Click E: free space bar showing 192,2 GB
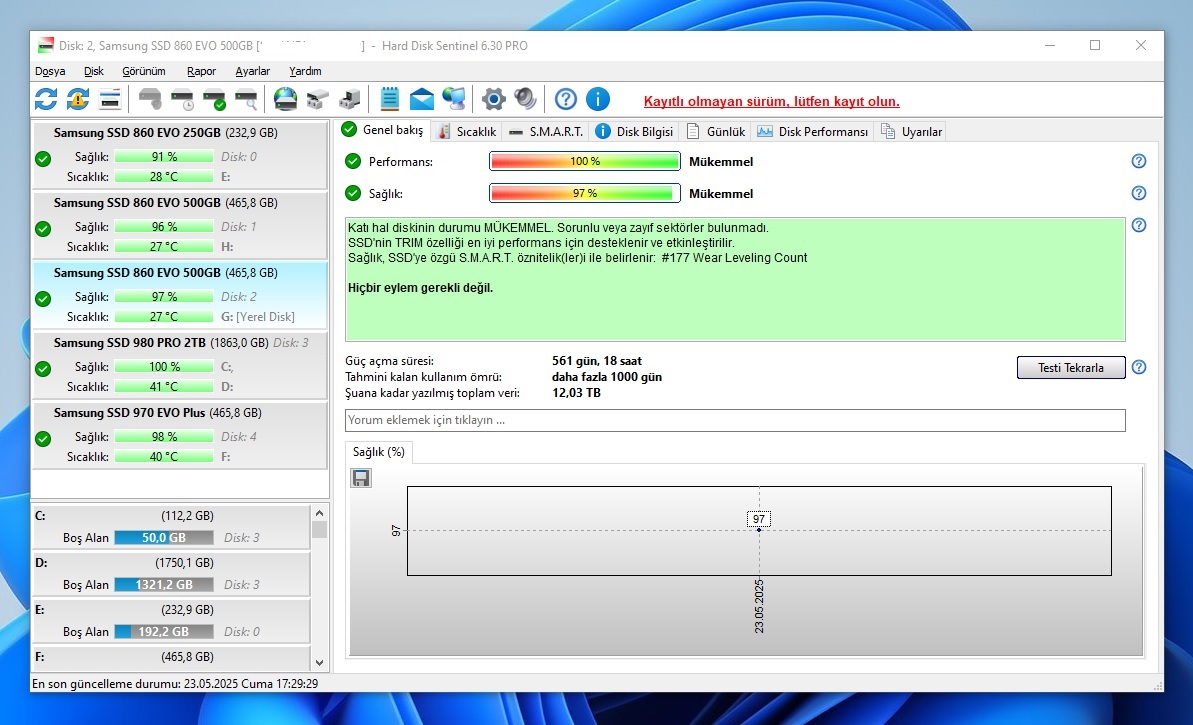1193x725 pixels. coord(164,632)
